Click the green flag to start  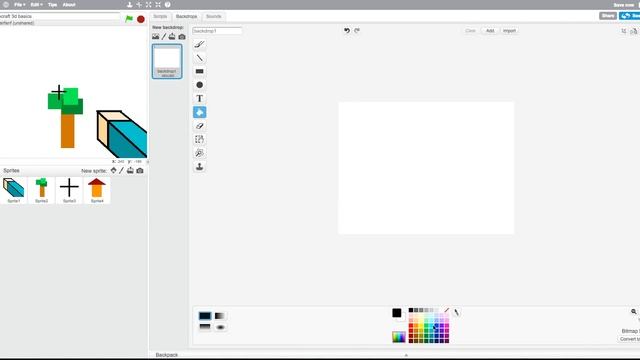tap(129, 19)
